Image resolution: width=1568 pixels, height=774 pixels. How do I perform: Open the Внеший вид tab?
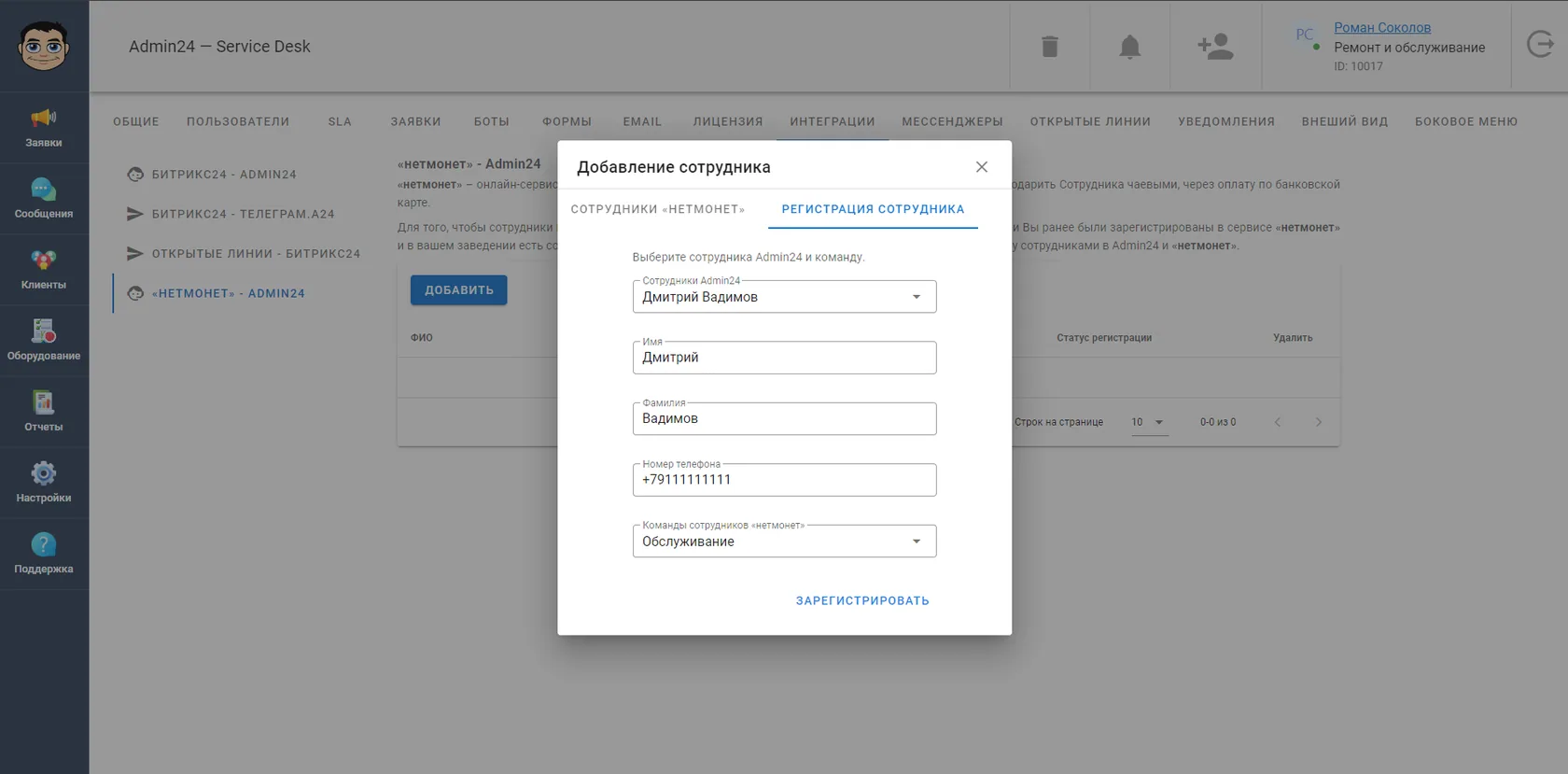[x=1345, y=121]
